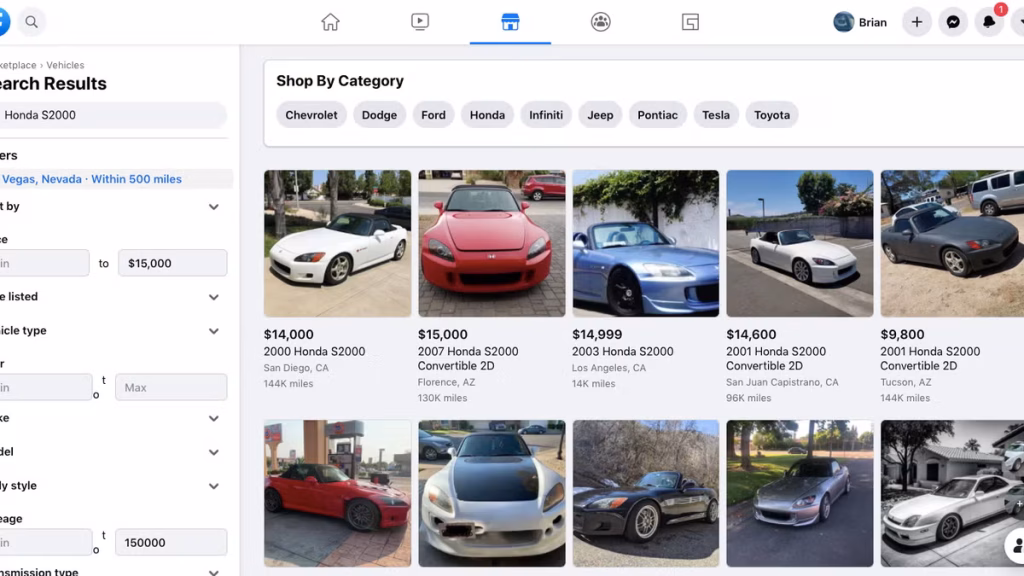The width and height of the screenshot is (1024, 576).
Task: Open the notifications bell
Action: pos(989,21)
